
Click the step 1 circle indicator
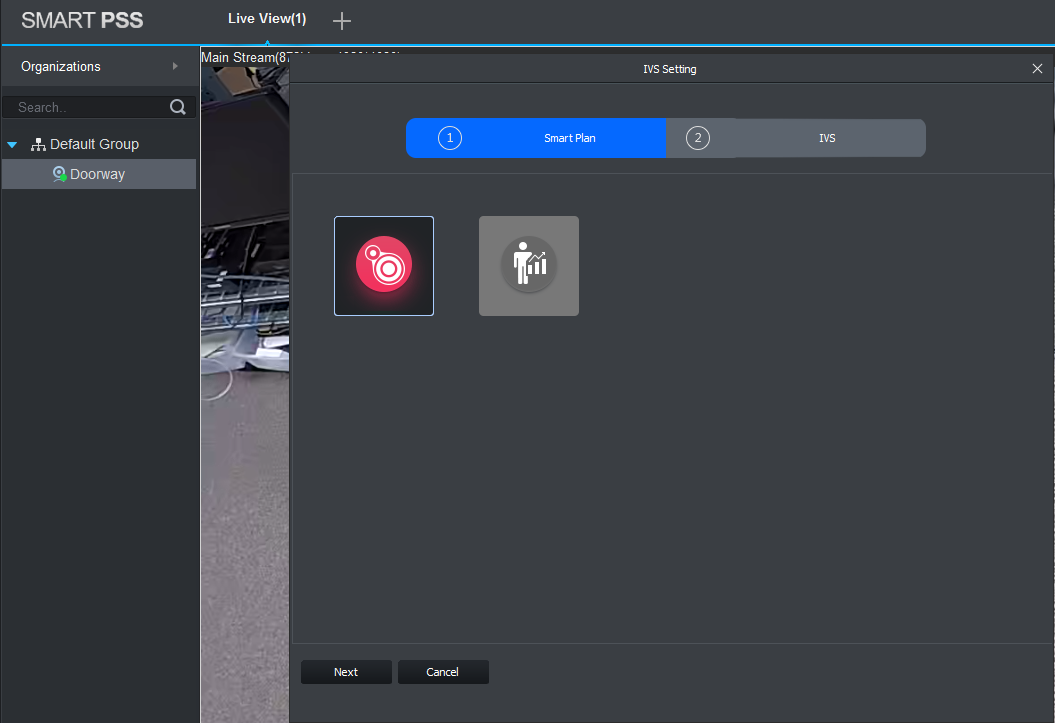coord(450,138)
